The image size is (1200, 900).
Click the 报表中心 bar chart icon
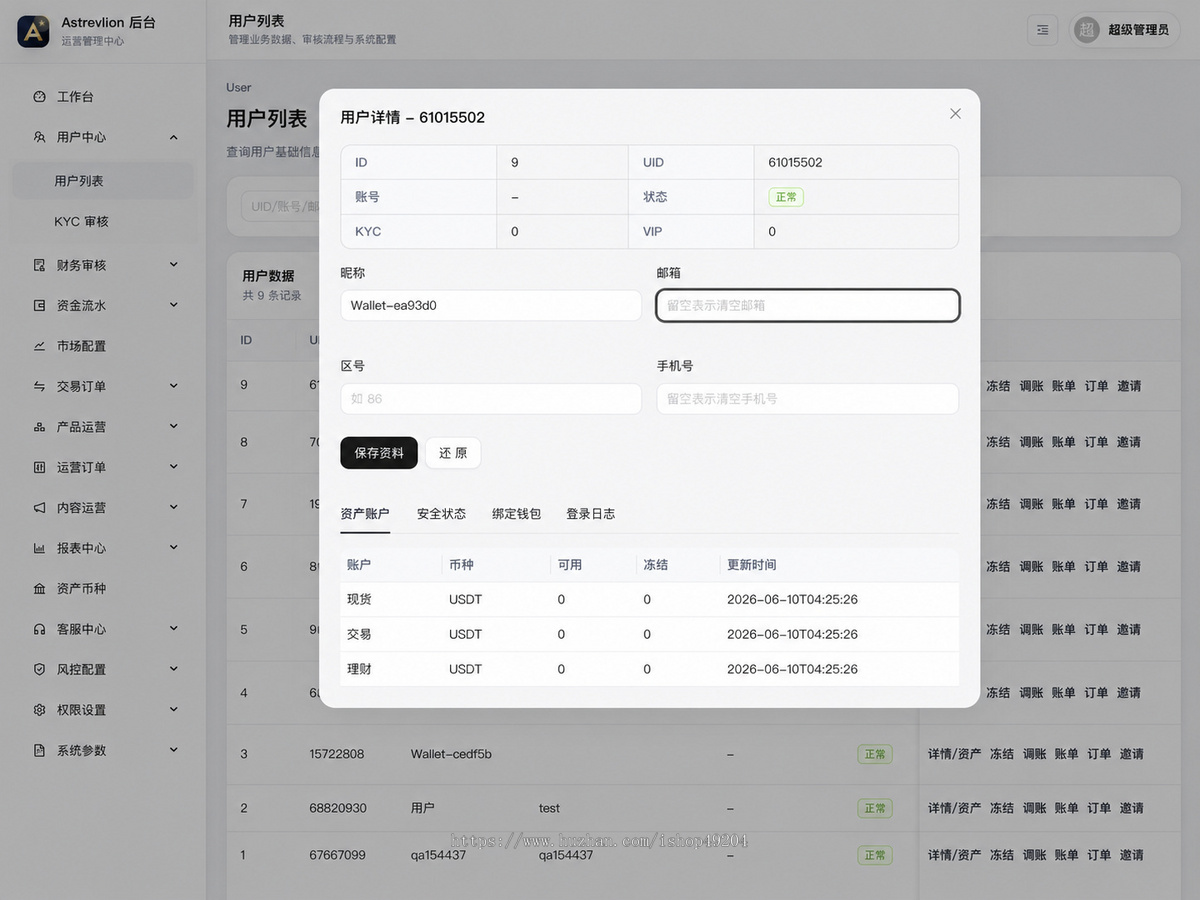[x=39, y=548]
